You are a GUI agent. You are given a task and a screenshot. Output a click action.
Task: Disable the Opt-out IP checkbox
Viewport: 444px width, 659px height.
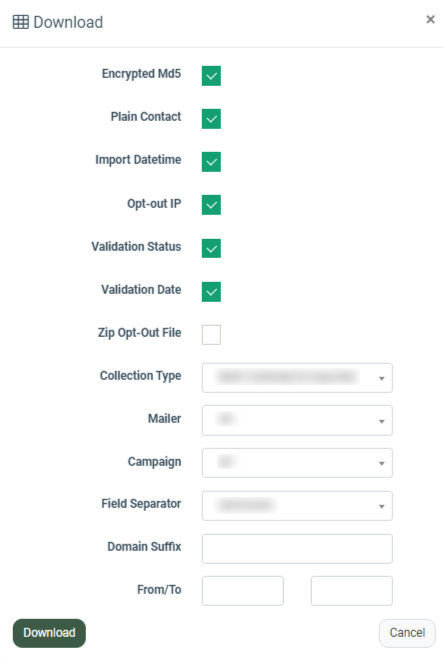[211, 205]
